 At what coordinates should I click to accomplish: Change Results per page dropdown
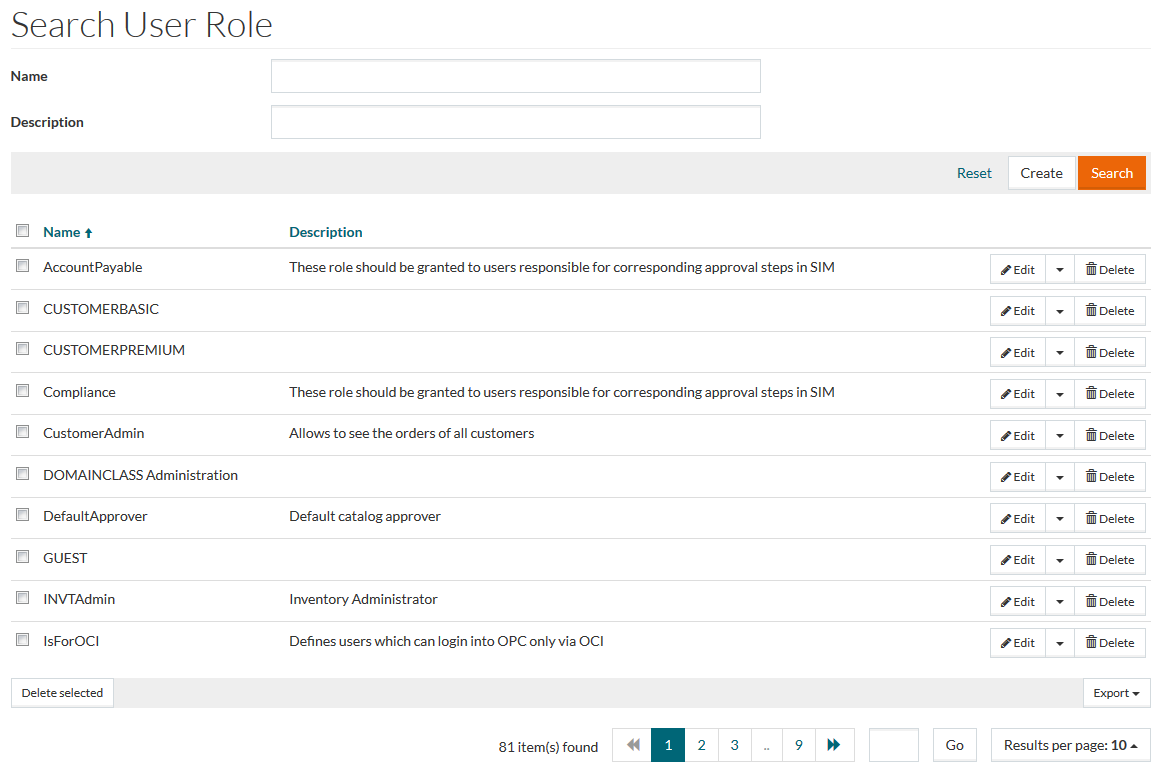[1070, 745]
